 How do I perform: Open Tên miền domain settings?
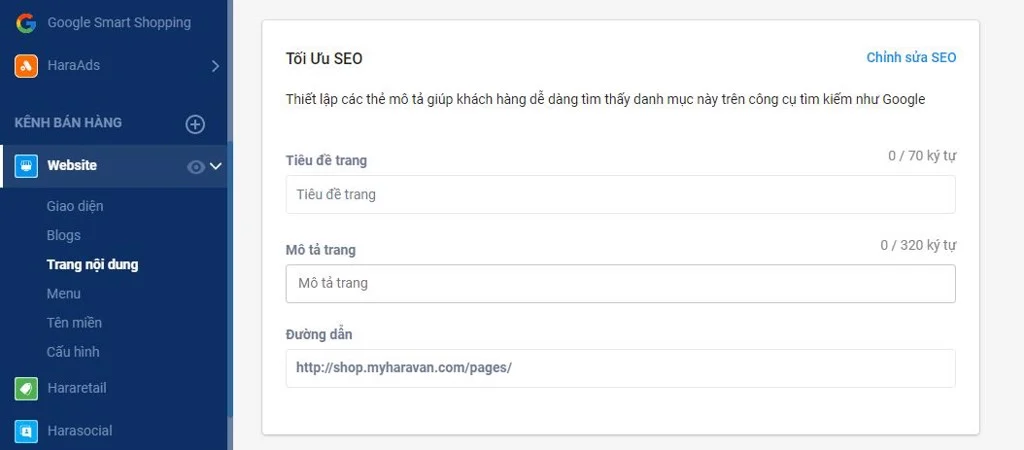click(x=74, y=323)
